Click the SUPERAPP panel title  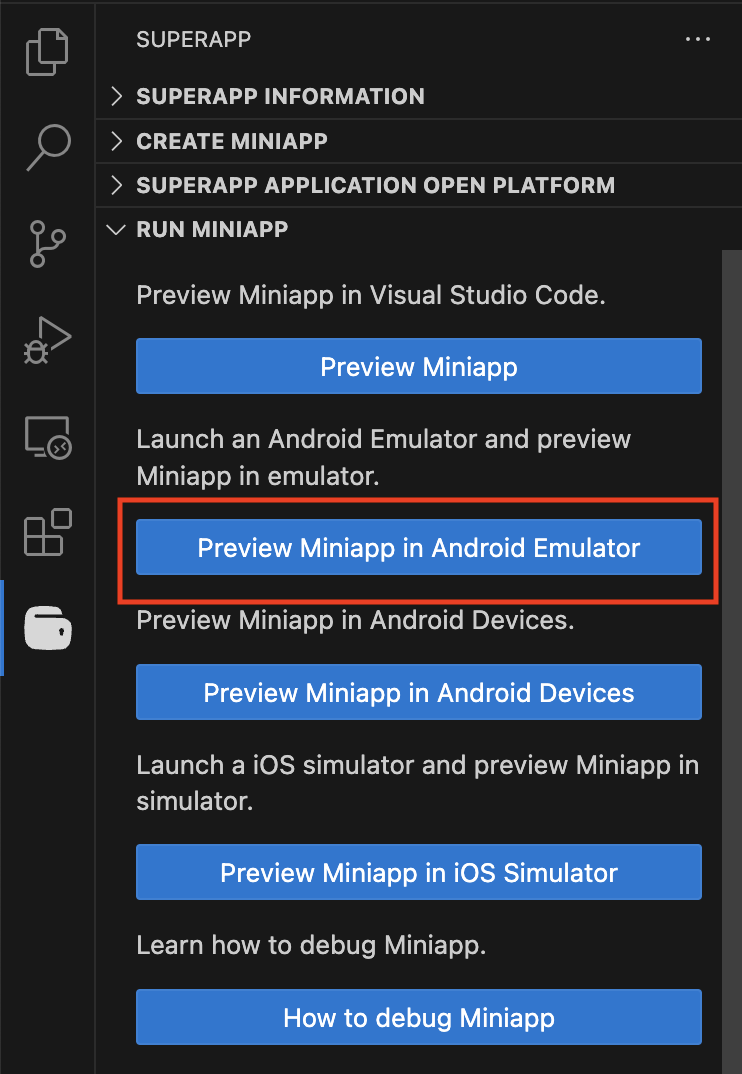(x=194, y=40)
